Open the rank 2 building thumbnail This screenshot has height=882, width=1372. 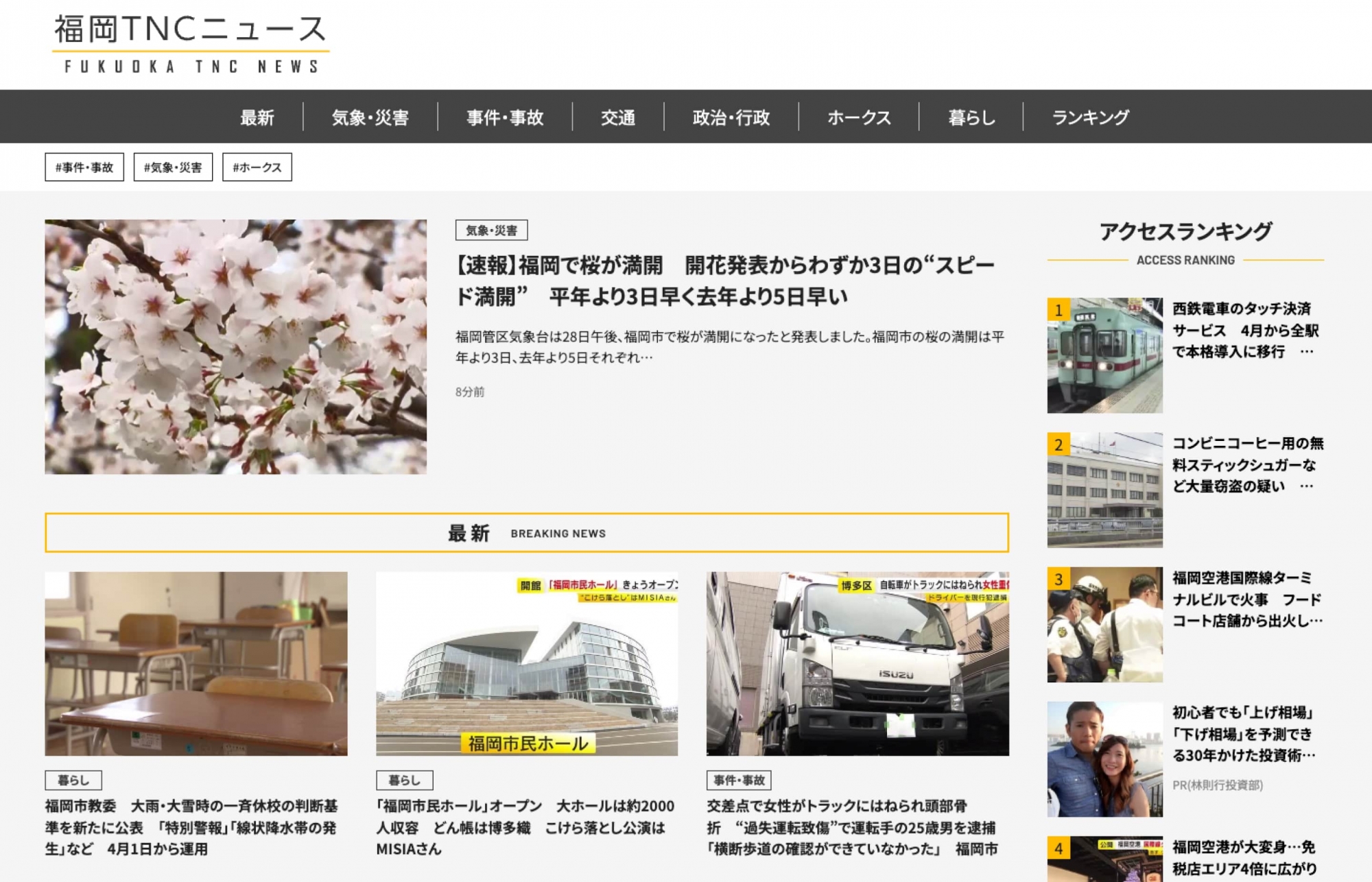[x=1104, y=490]
